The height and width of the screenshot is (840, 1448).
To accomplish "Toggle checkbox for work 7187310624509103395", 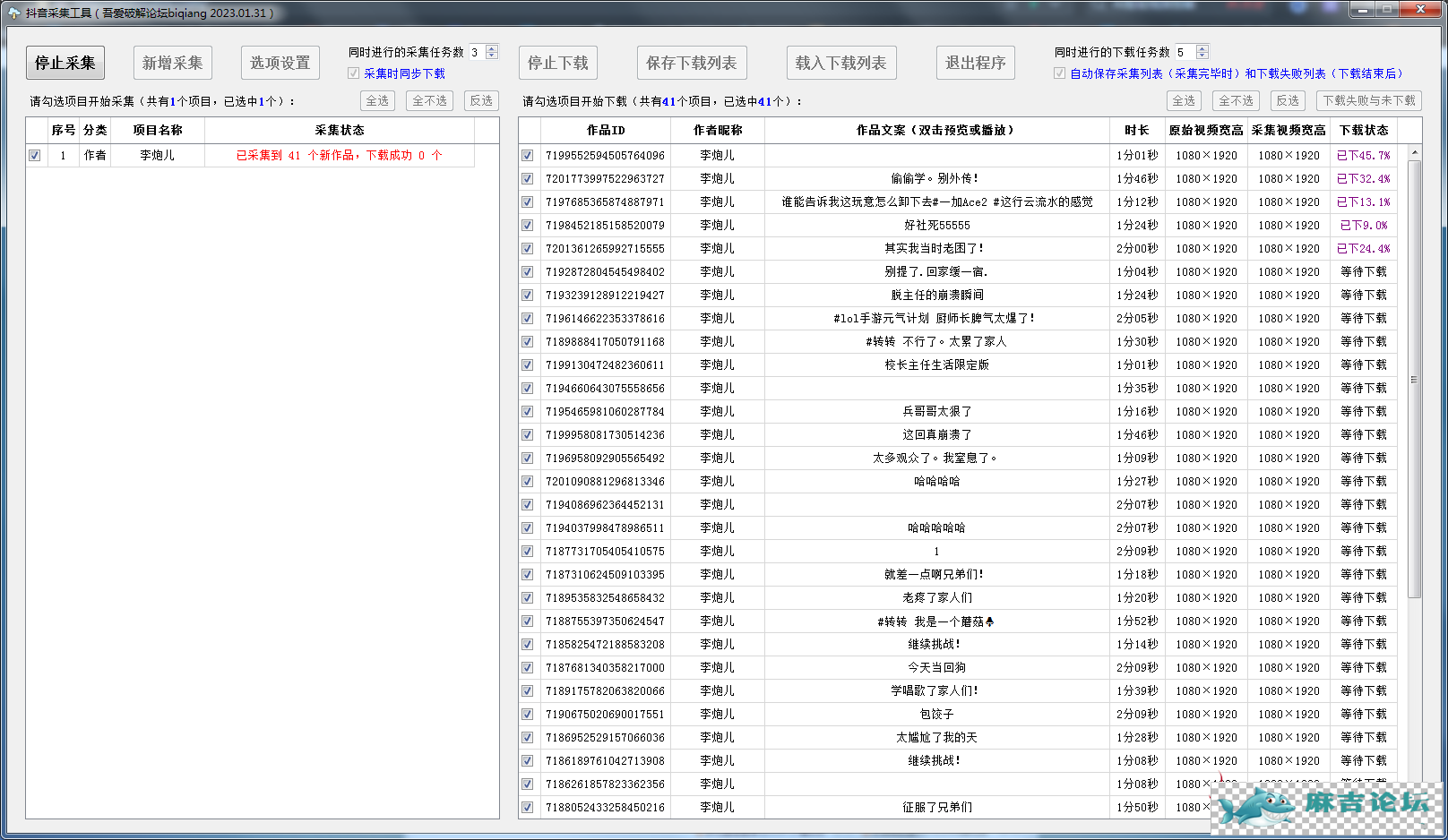I will [528, 574].
